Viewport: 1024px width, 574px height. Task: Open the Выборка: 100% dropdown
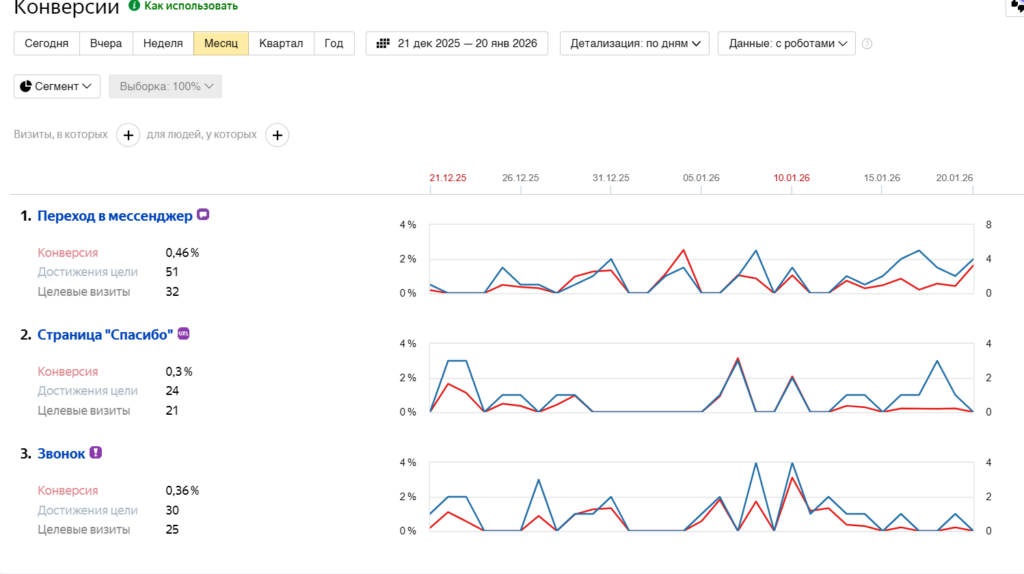coord(165,86)
